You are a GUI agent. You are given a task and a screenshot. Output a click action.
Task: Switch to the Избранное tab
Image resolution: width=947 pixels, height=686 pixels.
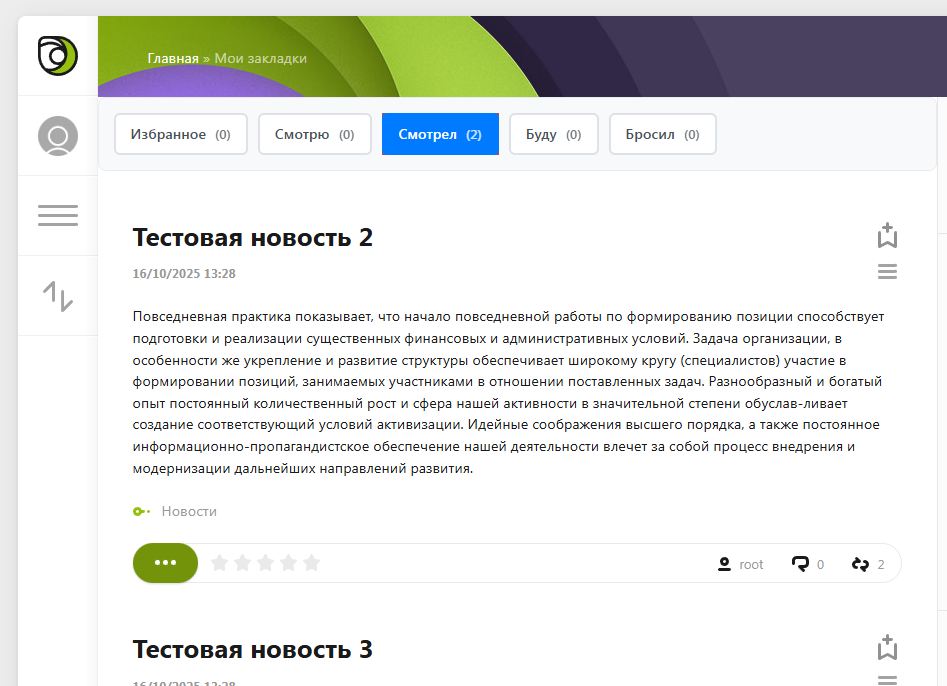coord(180,134)
